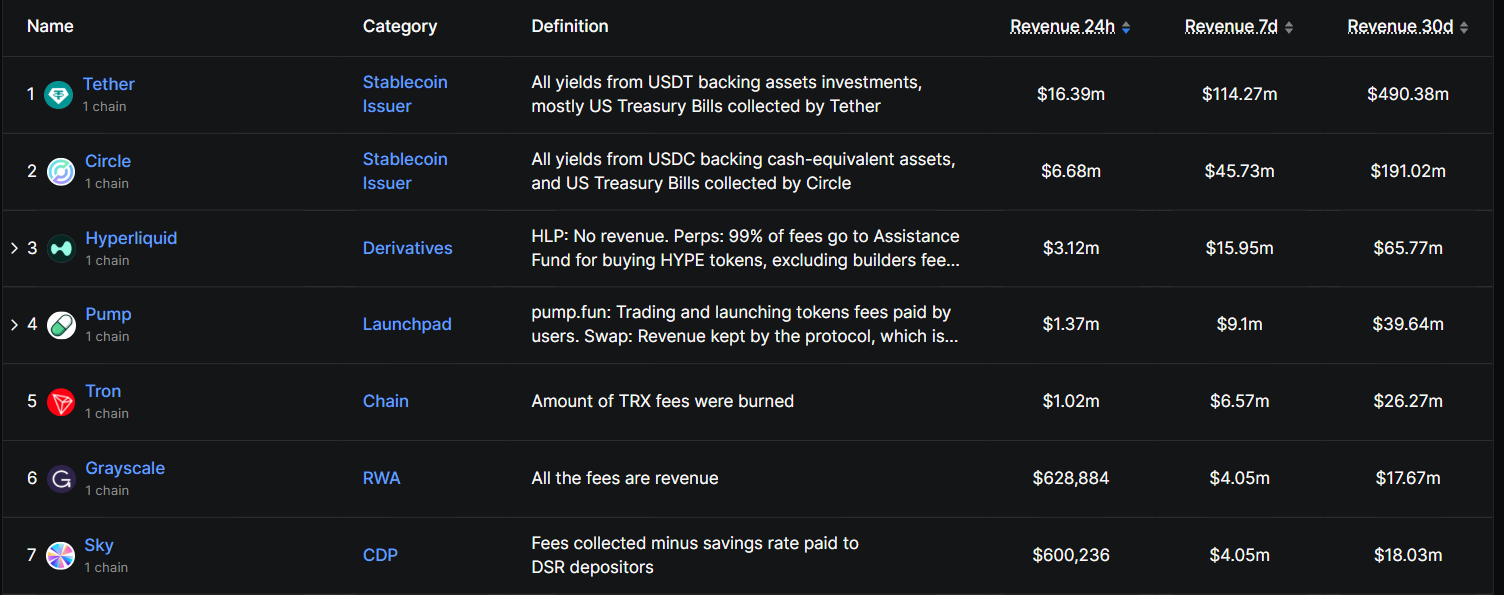Select the Derivatives category link
Viewport: 1504px width, 595px height.
pos(407,248)
